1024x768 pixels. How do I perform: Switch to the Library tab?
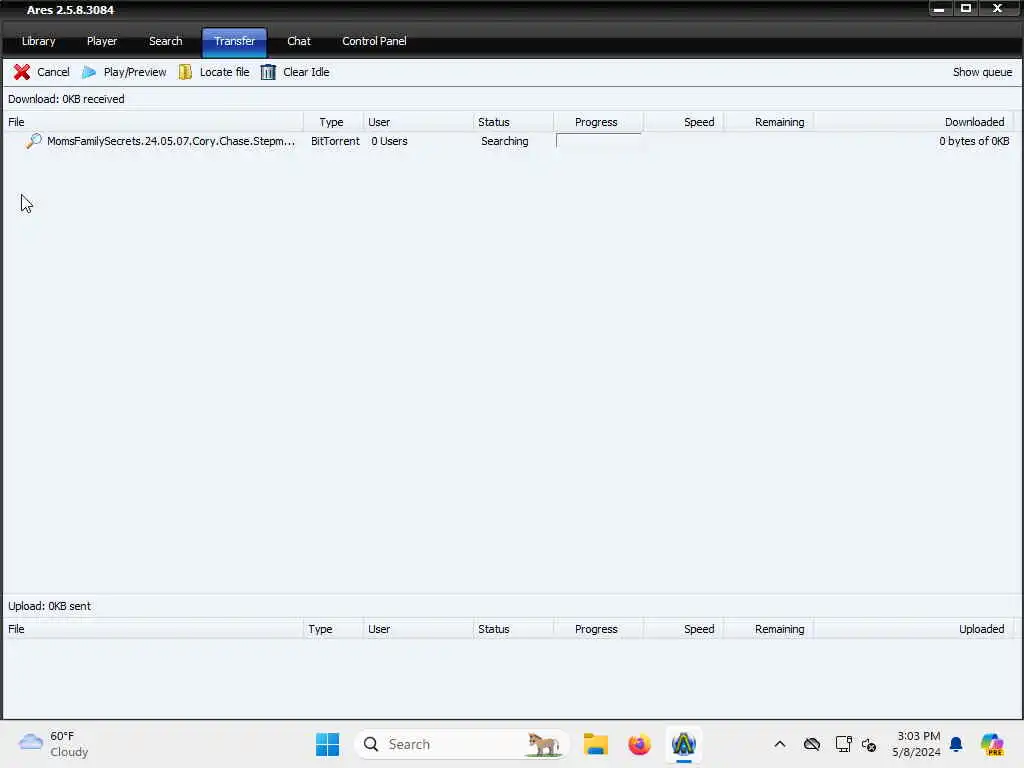(39, 41)
